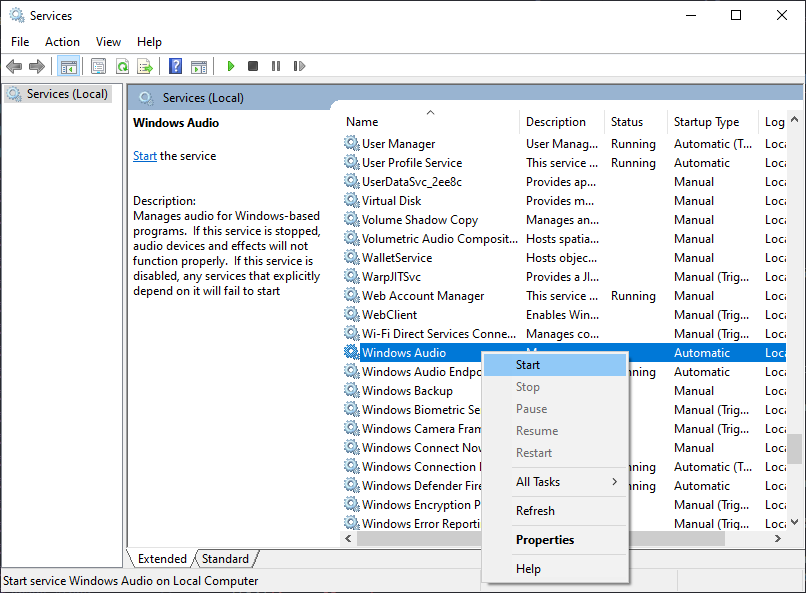Open the View menu
Image resolution: width=806 pixels, height=593 pixels.
(x=108, y=42)
